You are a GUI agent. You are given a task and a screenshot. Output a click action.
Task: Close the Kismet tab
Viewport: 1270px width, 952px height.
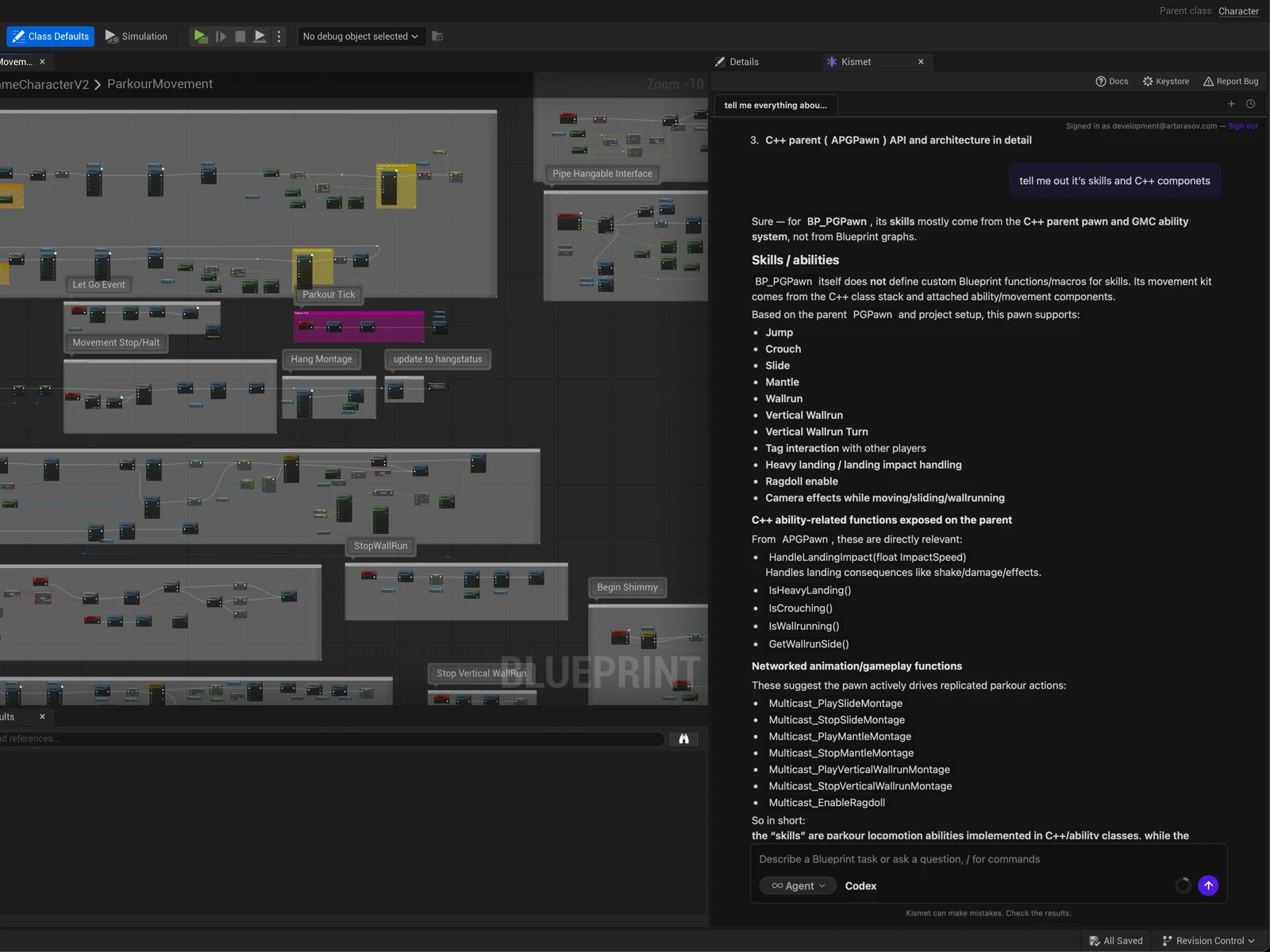point(921,62)
